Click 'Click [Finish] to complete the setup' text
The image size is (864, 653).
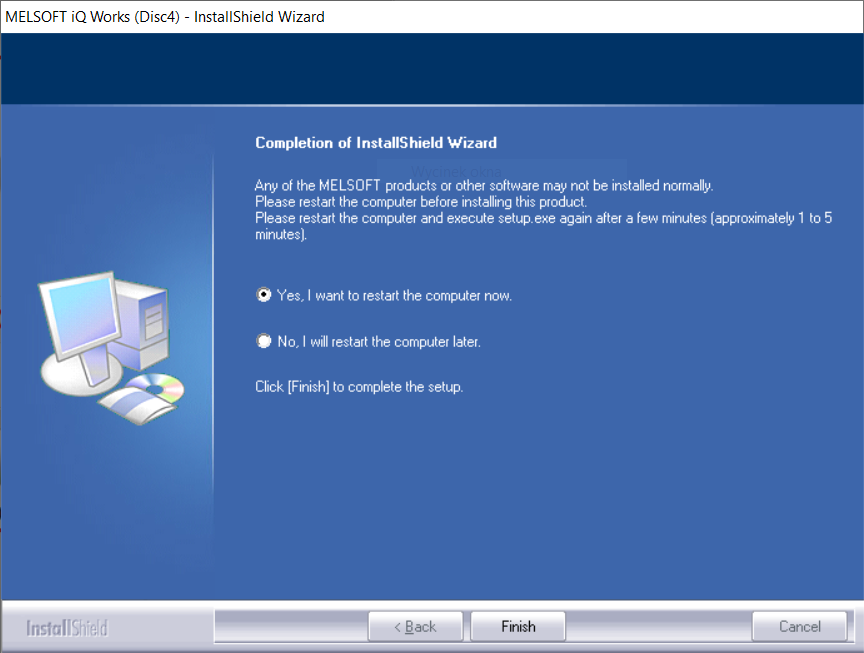click(359, 387)
